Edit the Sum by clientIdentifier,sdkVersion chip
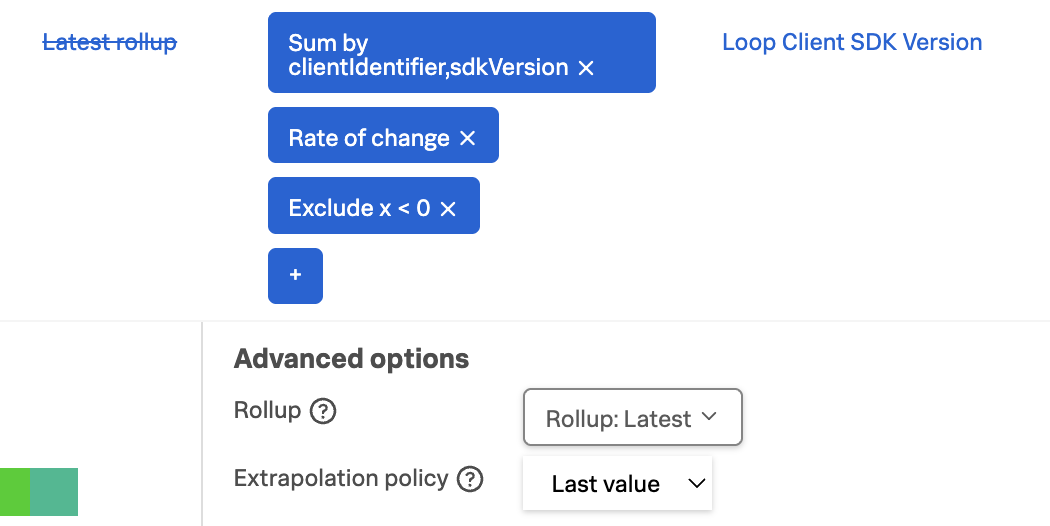Screen dimensions: 1050x526 (x=428, y=55)
